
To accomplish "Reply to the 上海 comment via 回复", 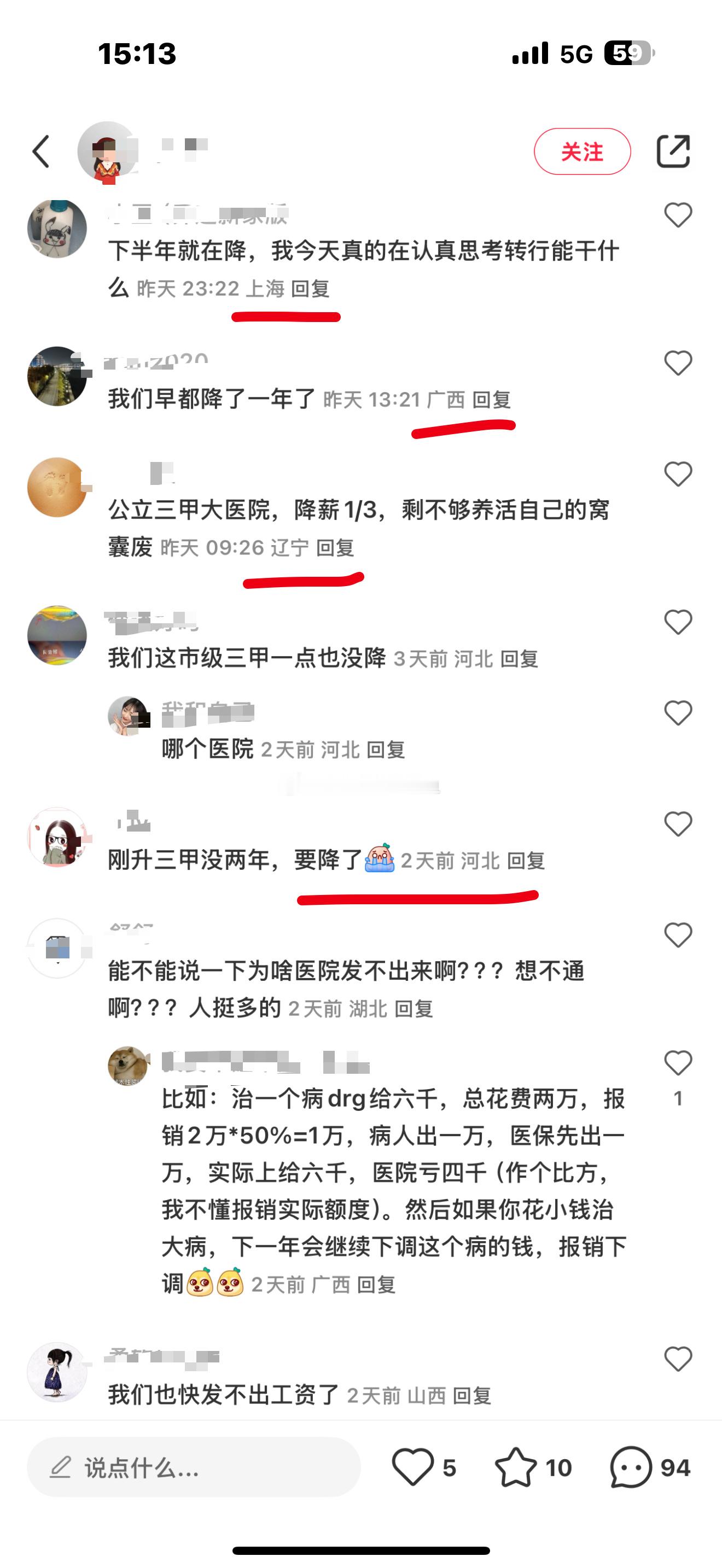I will (311, 289).
